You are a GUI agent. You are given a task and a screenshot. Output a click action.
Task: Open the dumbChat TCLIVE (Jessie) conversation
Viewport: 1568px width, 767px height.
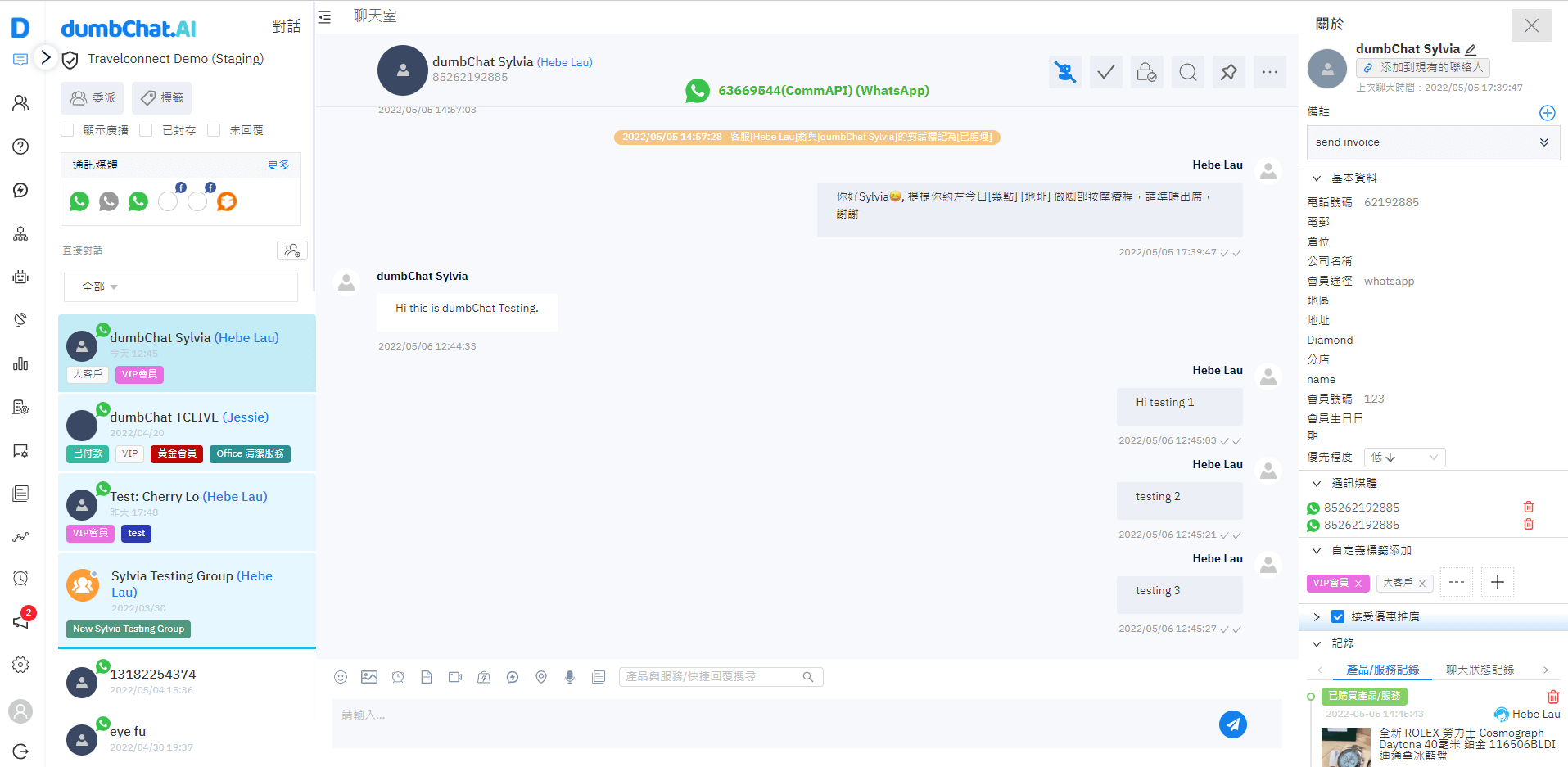pos(187,433)
